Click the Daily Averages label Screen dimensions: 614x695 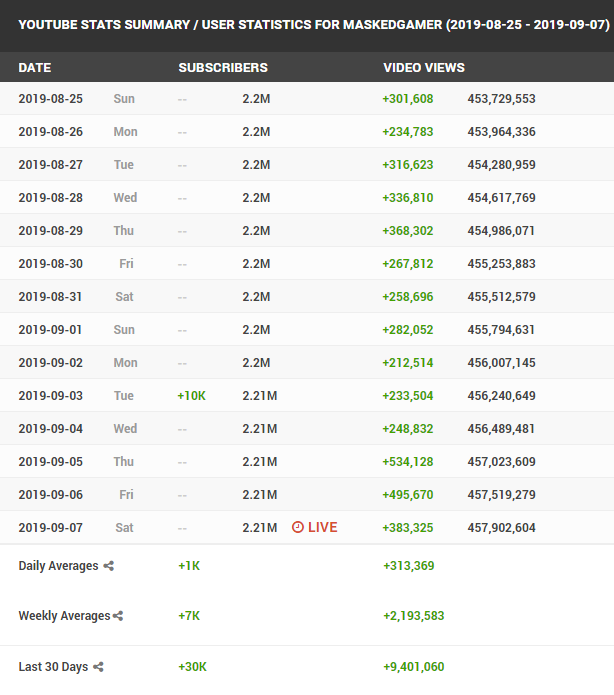59,566
